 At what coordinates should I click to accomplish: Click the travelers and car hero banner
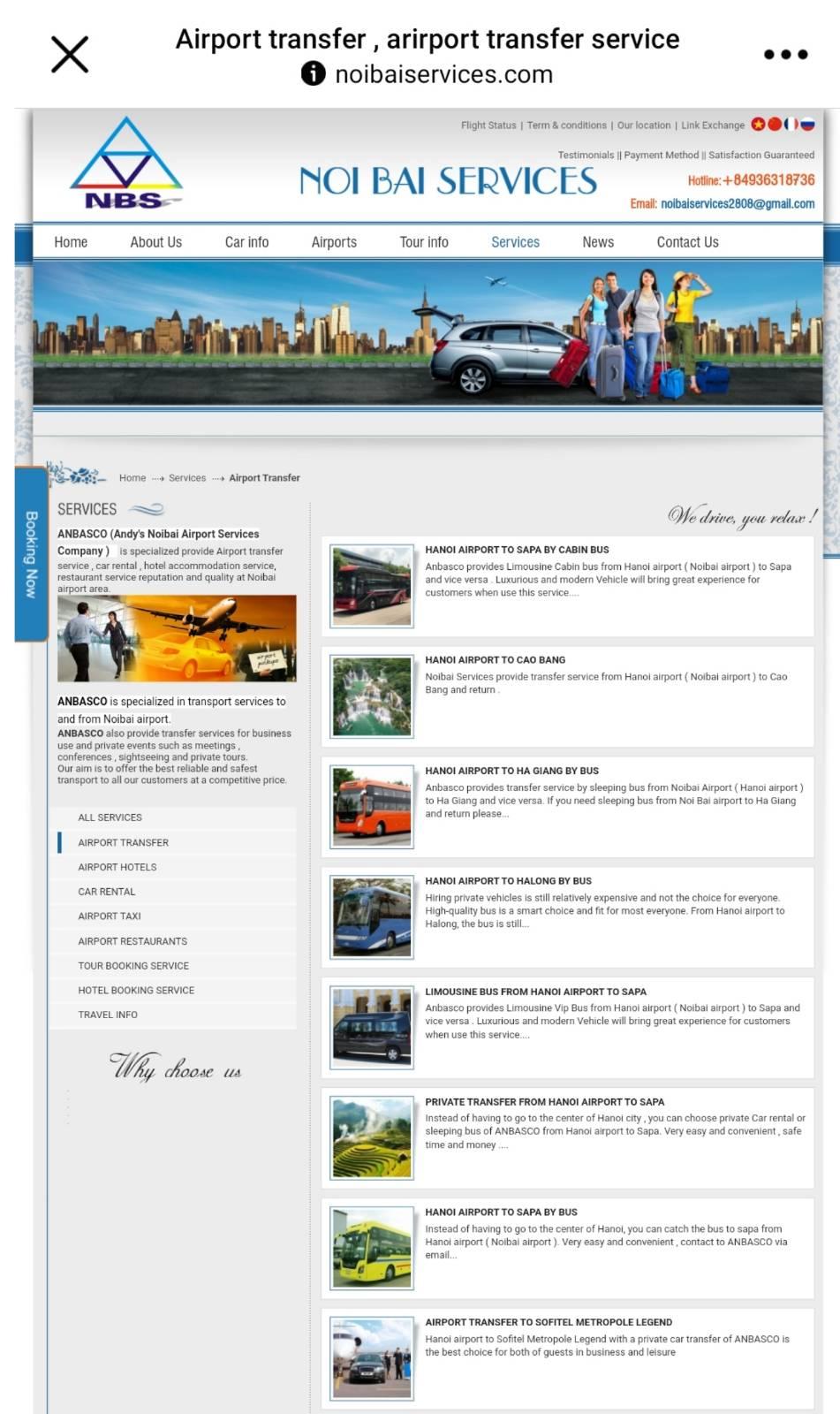428,333
